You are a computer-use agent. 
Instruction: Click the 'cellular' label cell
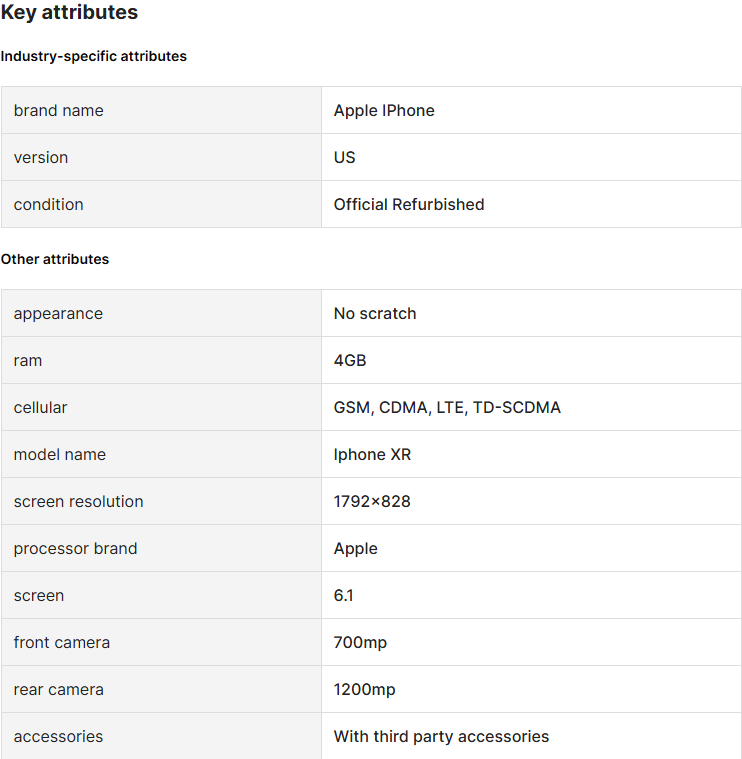161,407
